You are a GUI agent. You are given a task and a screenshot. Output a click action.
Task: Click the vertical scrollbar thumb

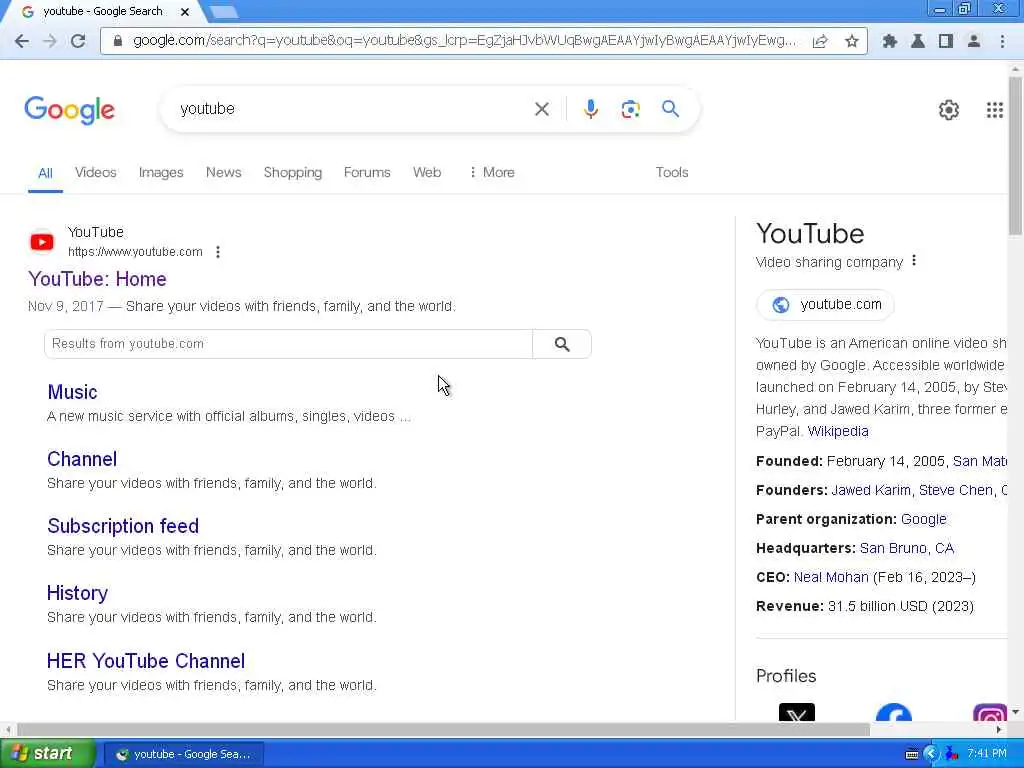click(x=1015, y=155)
